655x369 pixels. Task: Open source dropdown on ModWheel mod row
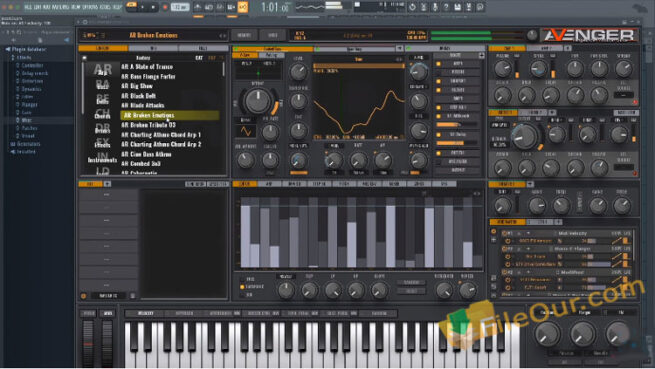click(528, 272)
